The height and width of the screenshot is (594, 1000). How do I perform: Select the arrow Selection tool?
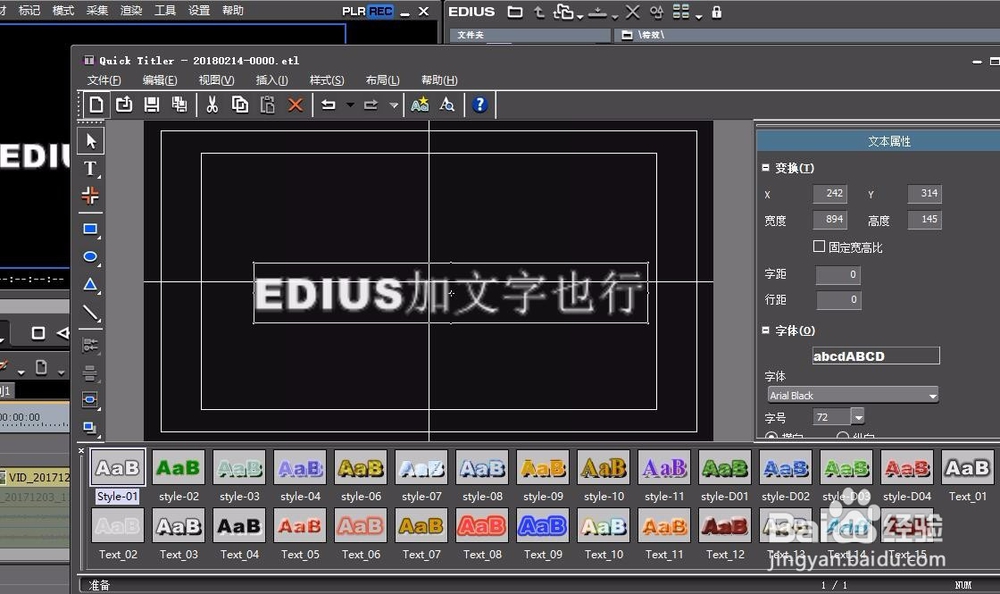click(x=91, y=141)
